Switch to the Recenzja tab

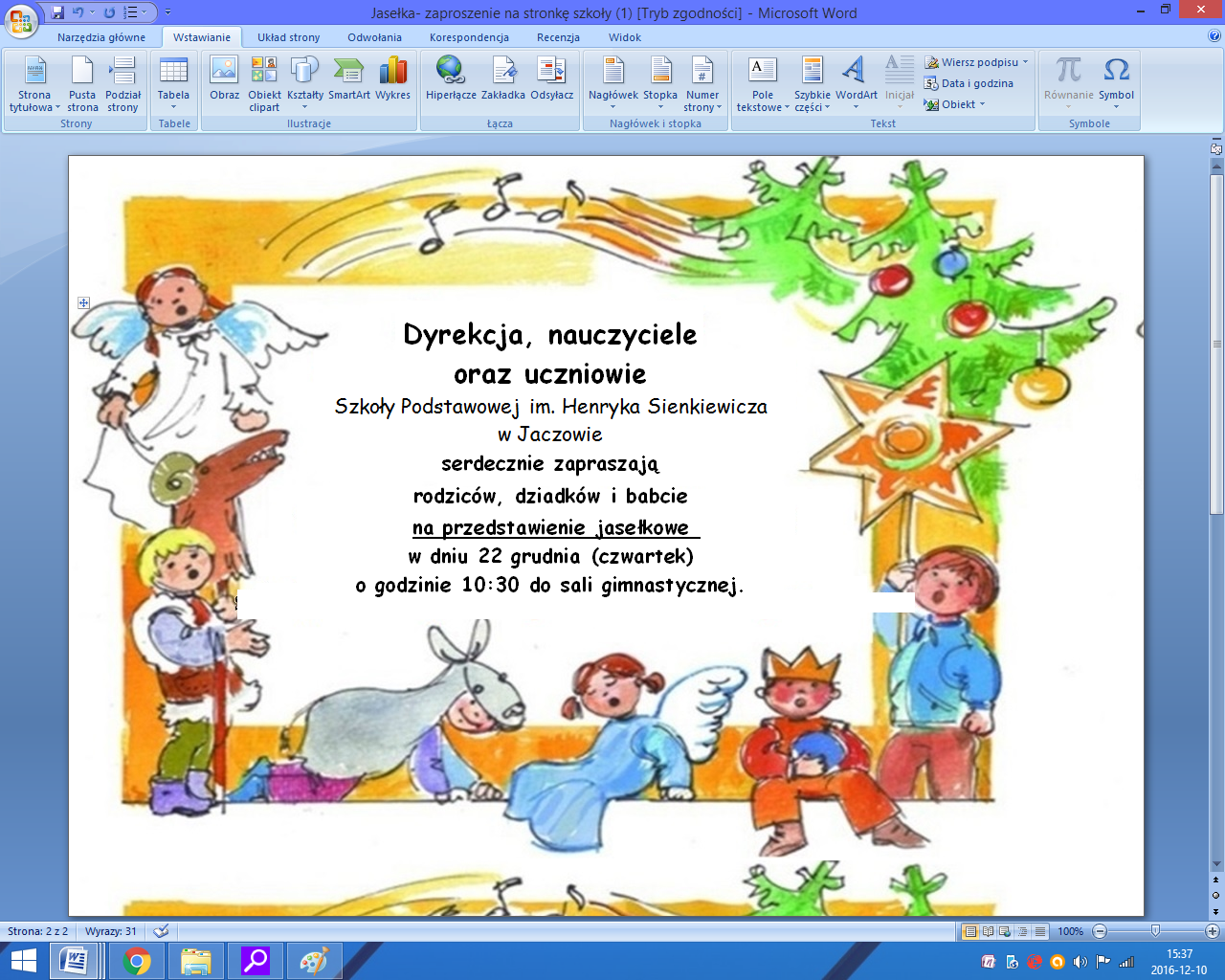[x=558, y=37]
